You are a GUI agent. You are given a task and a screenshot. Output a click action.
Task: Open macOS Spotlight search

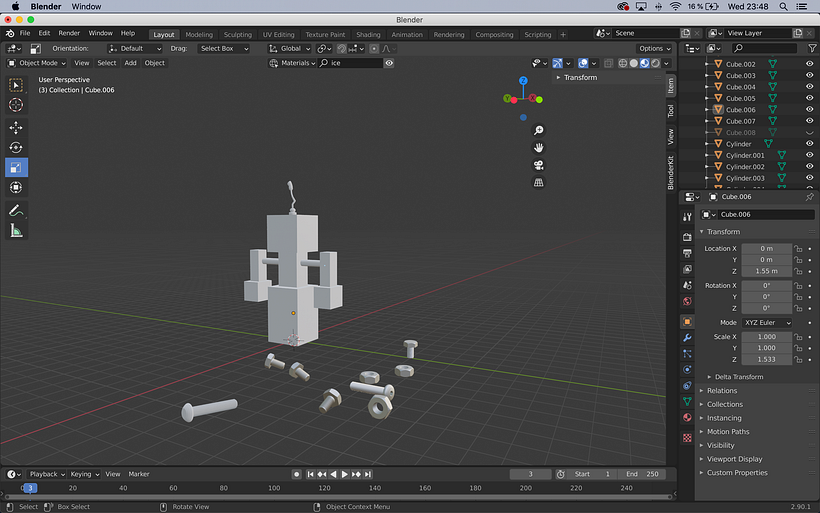tap(783, 6)
